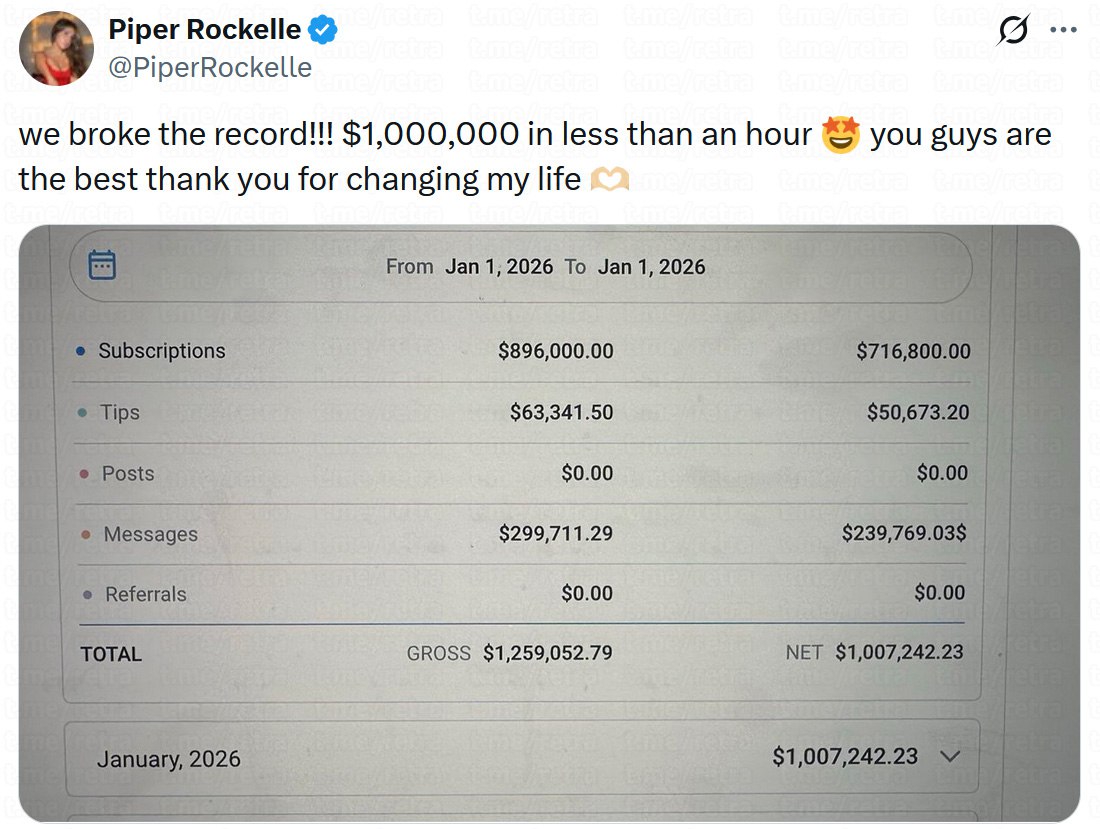Click the Tips row label

click(x=120, y=412)
